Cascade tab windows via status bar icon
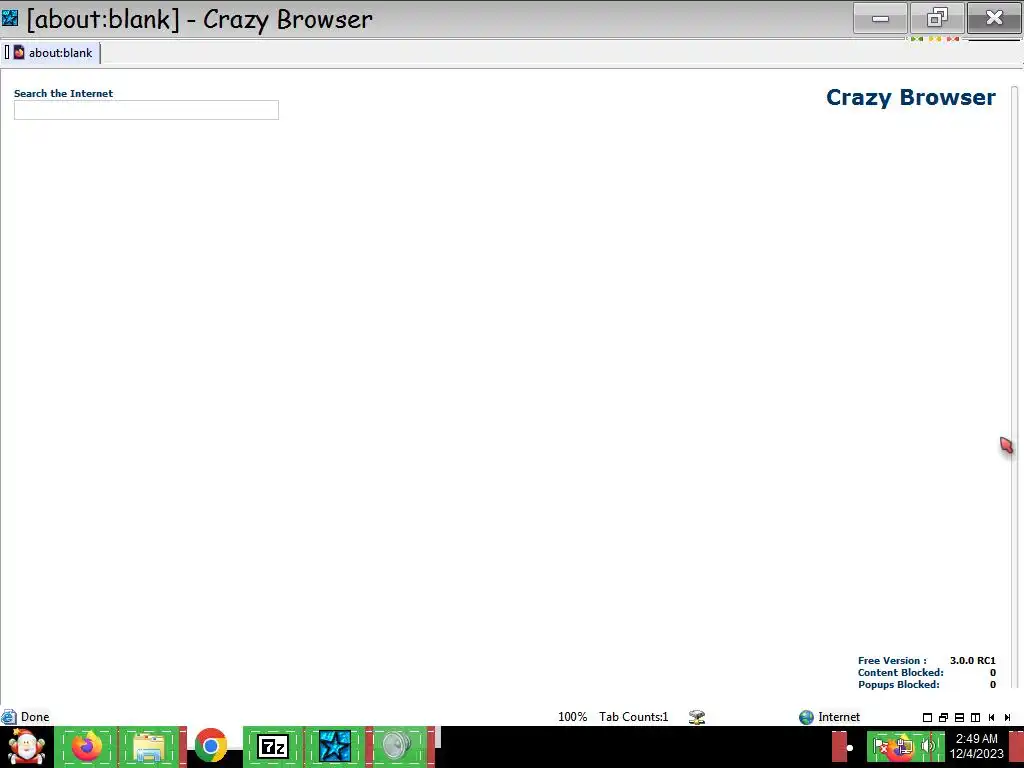Screen dimensions: 1024x768 point(943,718)
